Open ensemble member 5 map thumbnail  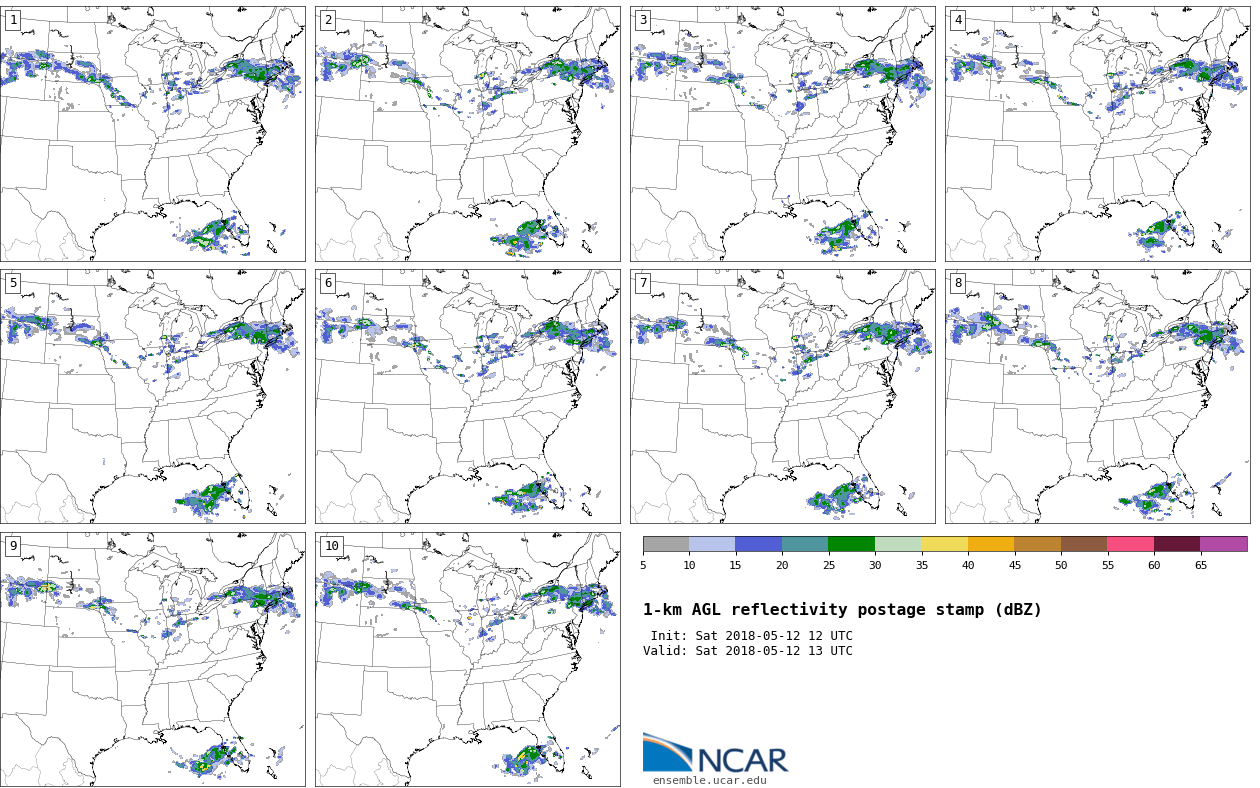[x=153, y=396]
